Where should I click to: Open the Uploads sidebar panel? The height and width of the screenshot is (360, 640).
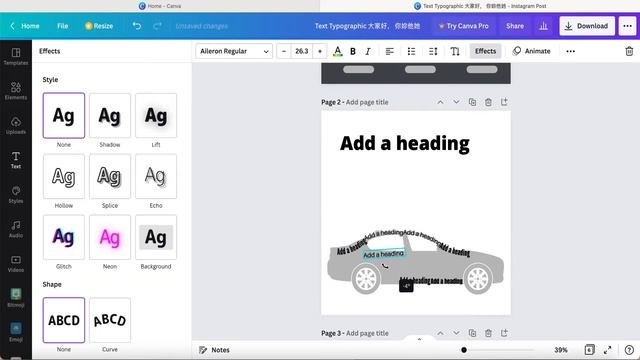point(16,125)
